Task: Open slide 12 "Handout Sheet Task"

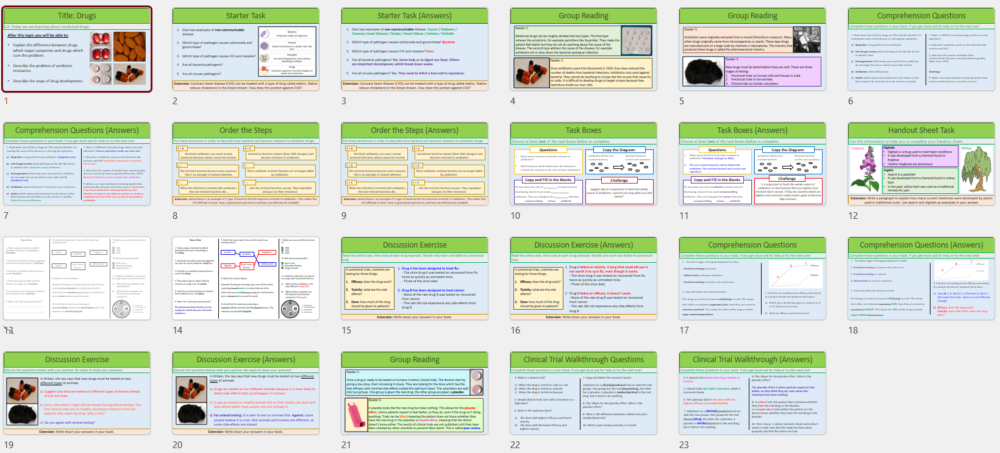Action: (x=922, y=164)
